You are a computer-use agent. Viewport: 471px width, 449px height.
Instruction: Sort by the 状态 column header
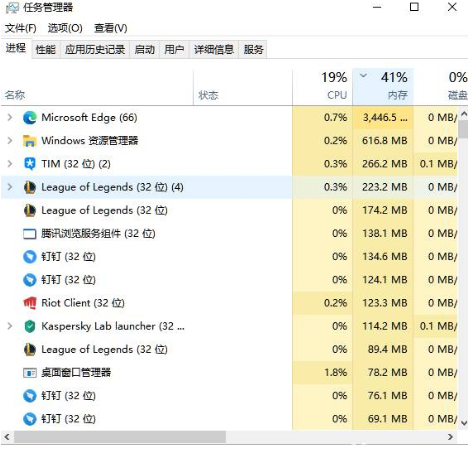tap(243, 87)
